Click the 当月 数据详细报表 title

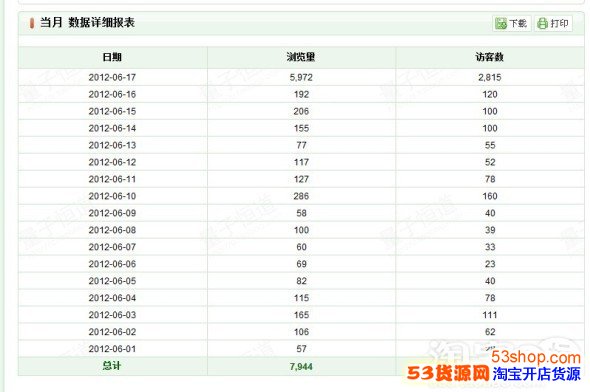tap(87, 23)
